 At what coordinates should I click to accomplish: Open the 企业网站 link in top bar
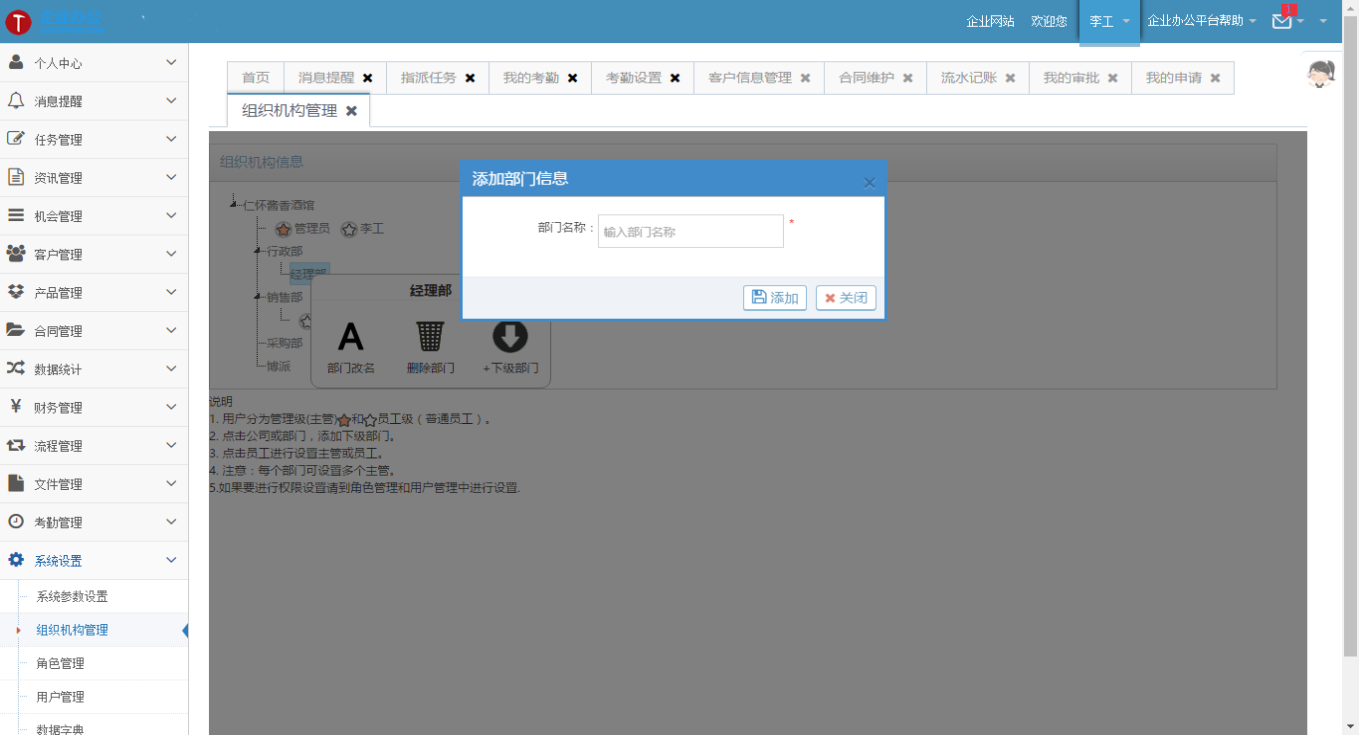(990, 21)
